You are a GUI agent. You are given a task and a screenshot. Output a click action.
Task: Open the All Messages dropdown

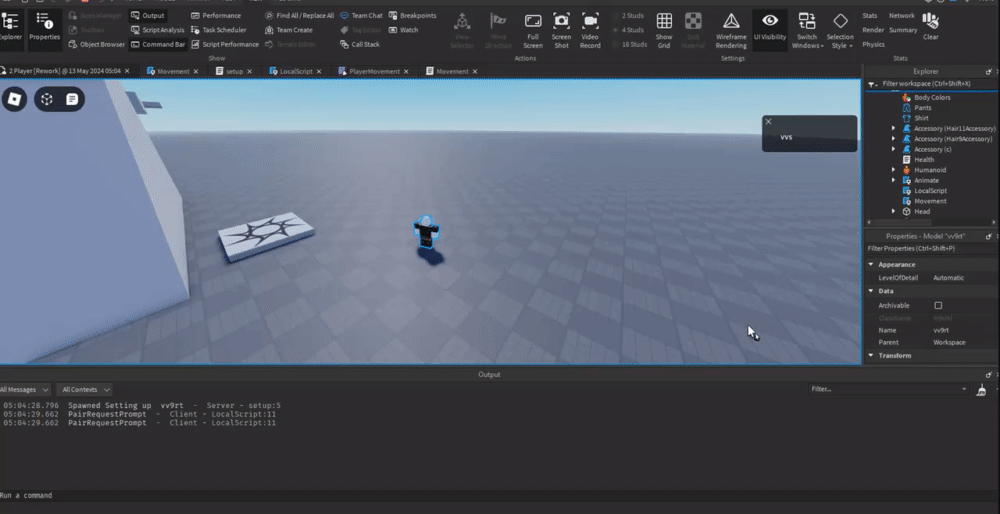tap(24, 390)
